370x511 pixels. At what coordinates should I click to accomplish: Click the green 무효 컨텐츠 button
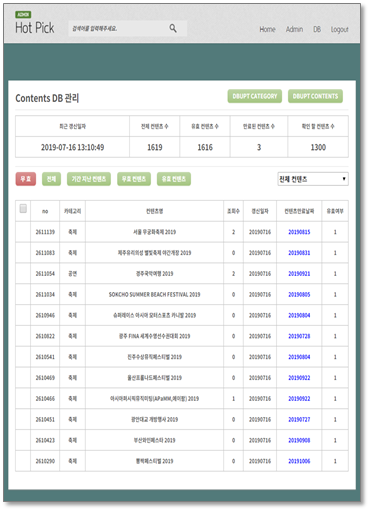click(134, 179)
